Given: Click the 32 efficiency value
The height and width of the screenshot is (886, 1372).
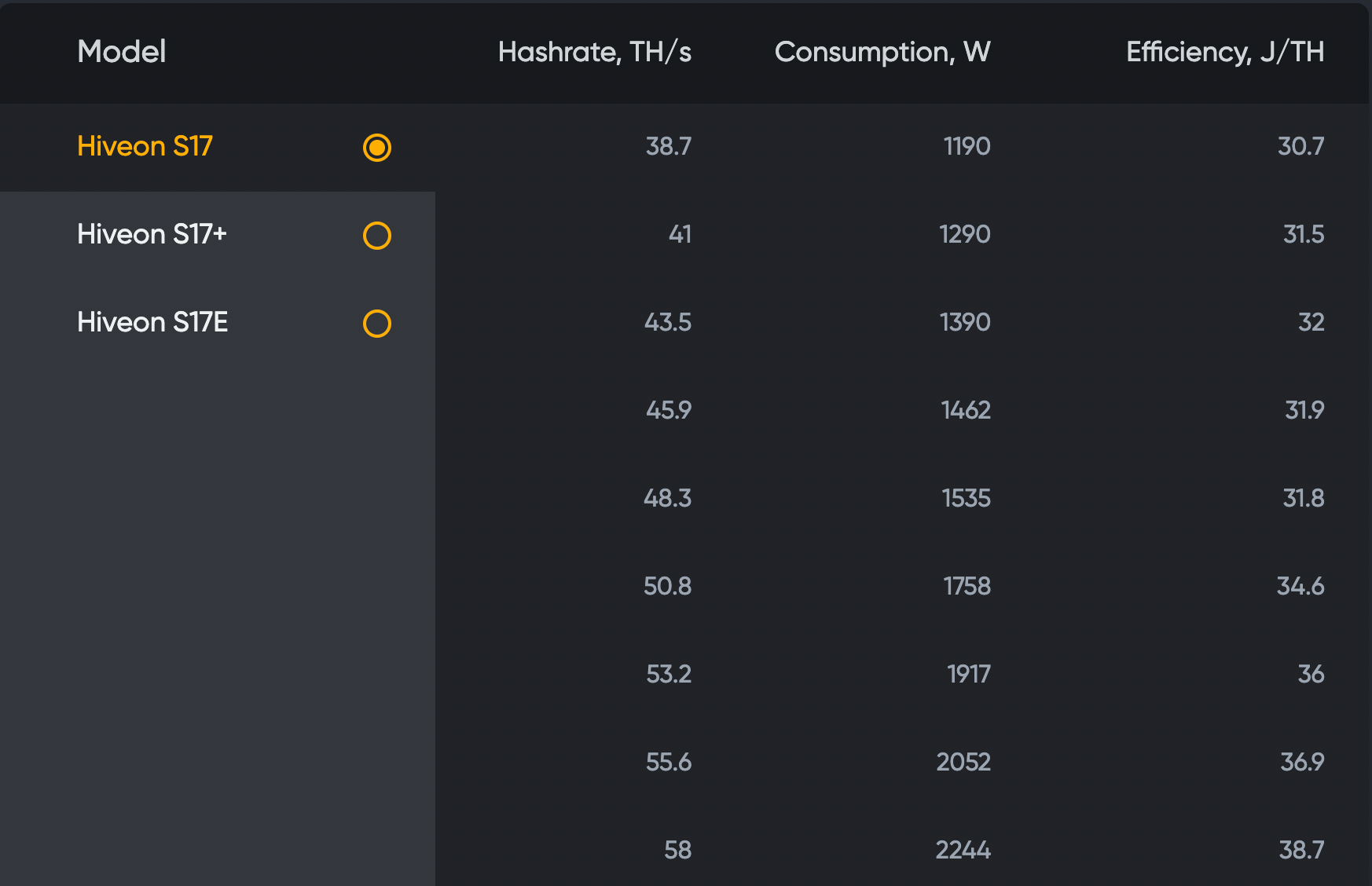Looking at the screenshot, I should coord(1311,322).
